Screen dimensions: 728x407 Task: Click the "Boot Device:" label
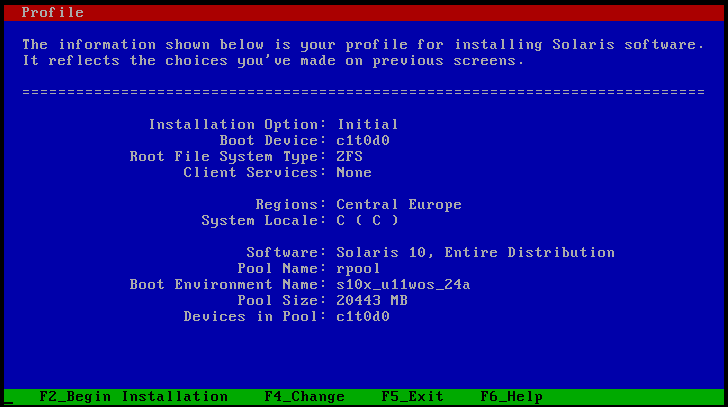273,141
